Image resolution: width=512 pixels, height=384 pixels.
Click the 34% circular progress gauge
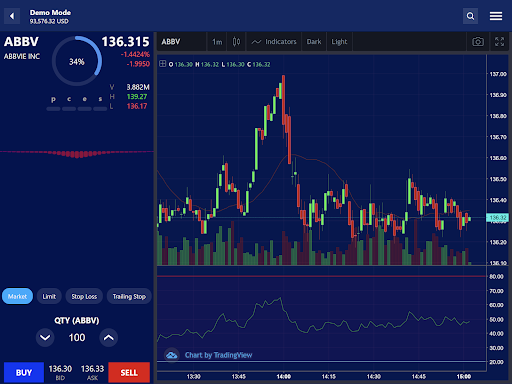[x=77, y=61]
